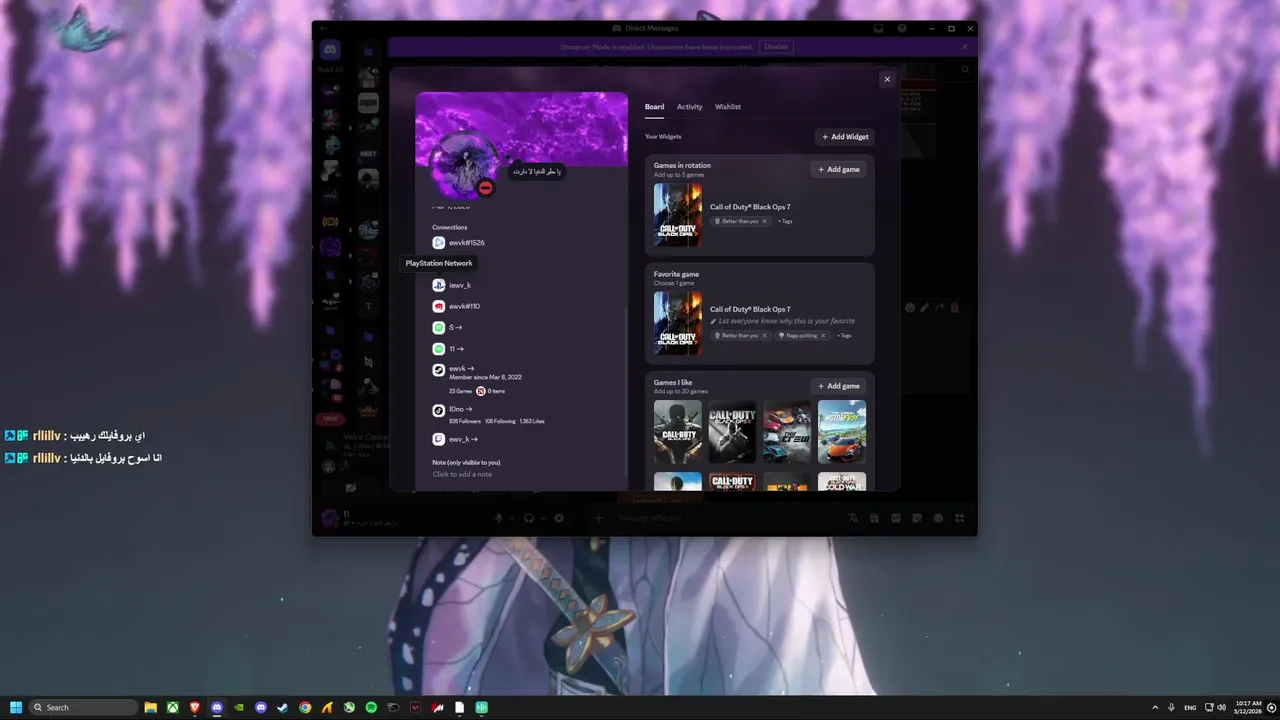The image size is (1280, 720).
Task: Open Discord home Direct Messages icon
Action: (330, 50)
